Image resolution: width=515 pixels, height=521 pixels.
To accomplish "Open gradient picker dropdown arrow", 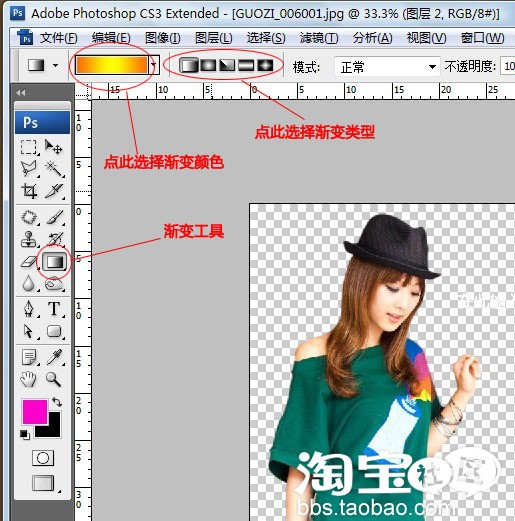I will click(x=154, y=65).
